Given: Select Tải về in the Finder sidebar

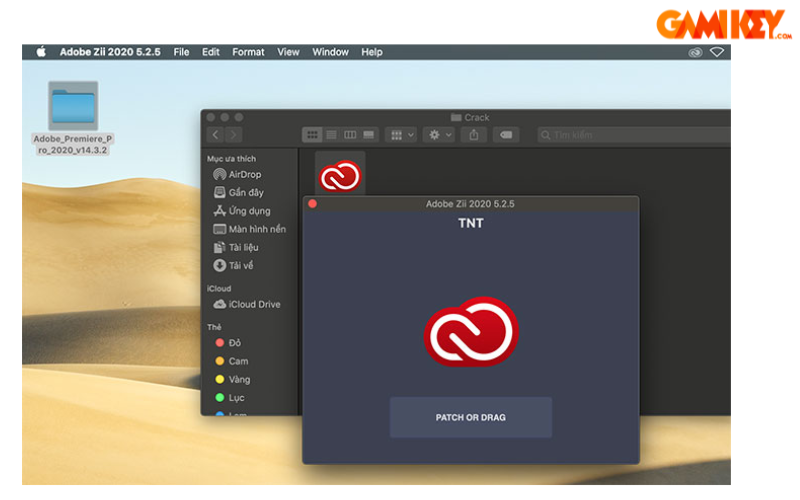Looking at the screenshot, I should [233, 265].
